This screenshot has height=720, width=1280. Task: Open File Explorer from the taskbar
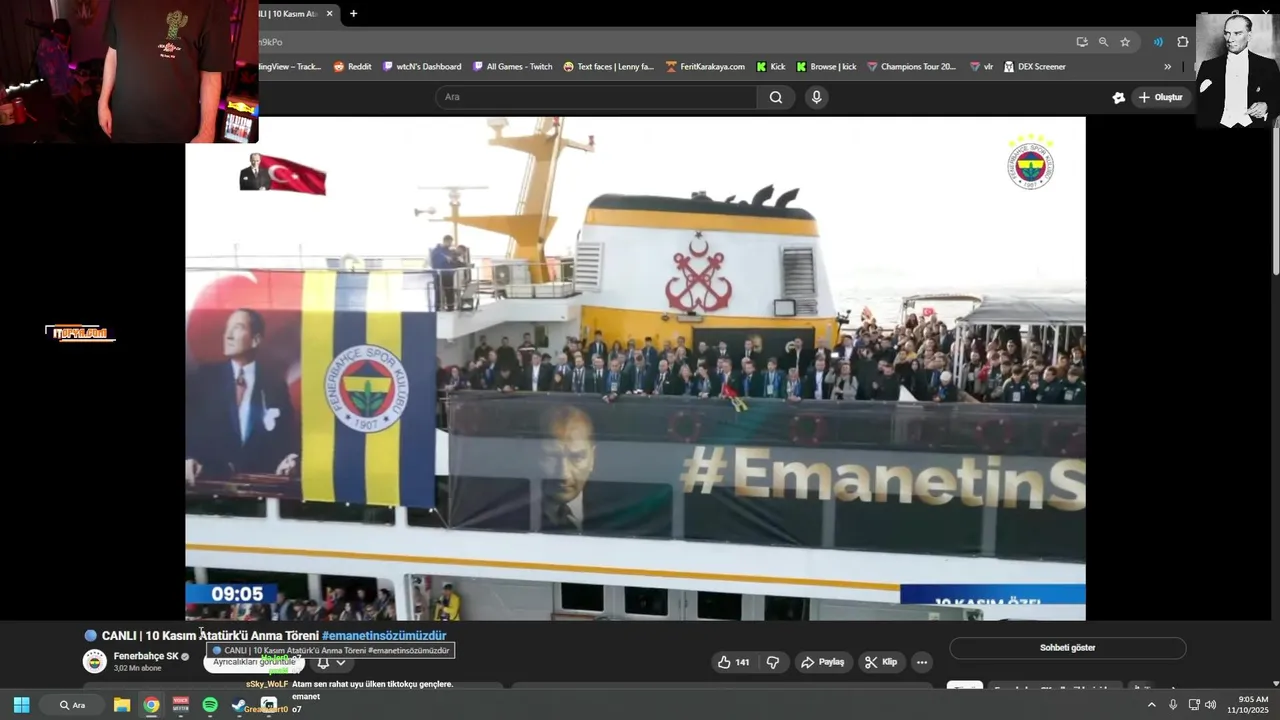click(122, 705)
